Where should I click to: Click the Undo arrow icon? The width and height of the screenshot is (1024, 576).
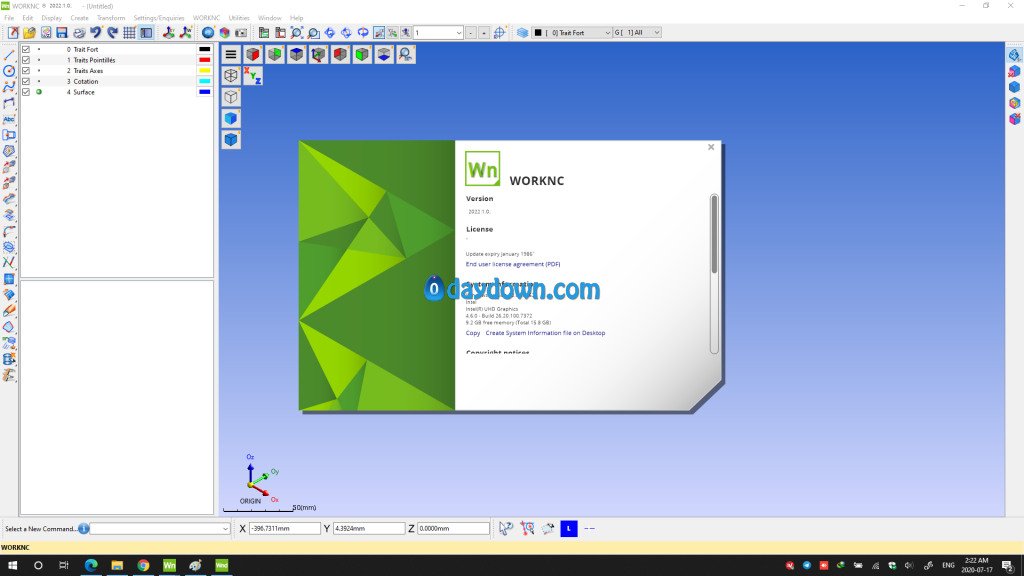tap(96, 33)
